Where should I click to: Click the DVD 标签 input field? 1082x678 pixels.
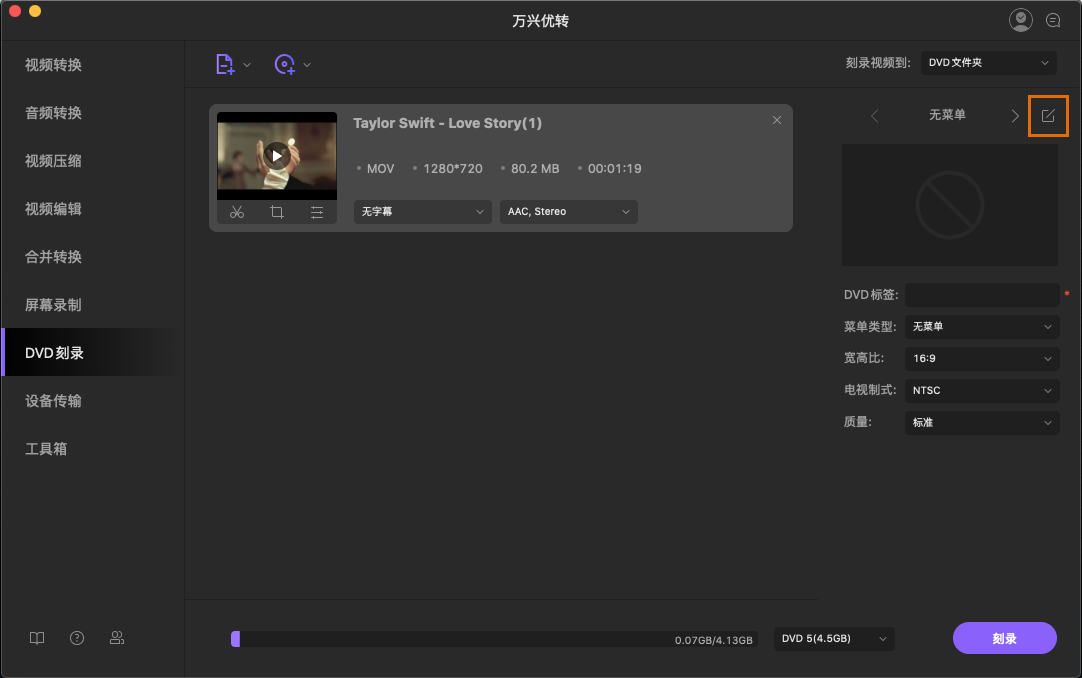(982, 294)
